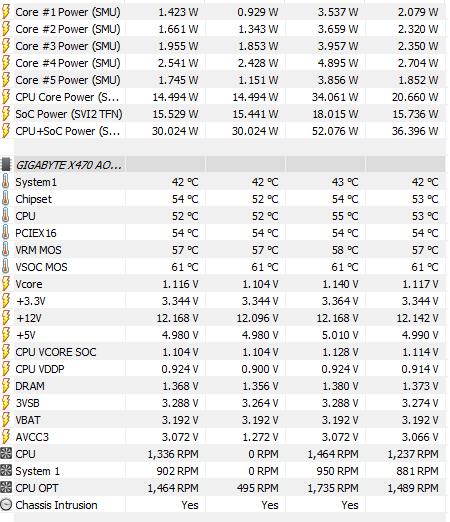The height and width of the screenshot is (522, 450).
Task: Click the lightning icon beside Vcore
Action: pyautogui.click(x=6, y=284)
